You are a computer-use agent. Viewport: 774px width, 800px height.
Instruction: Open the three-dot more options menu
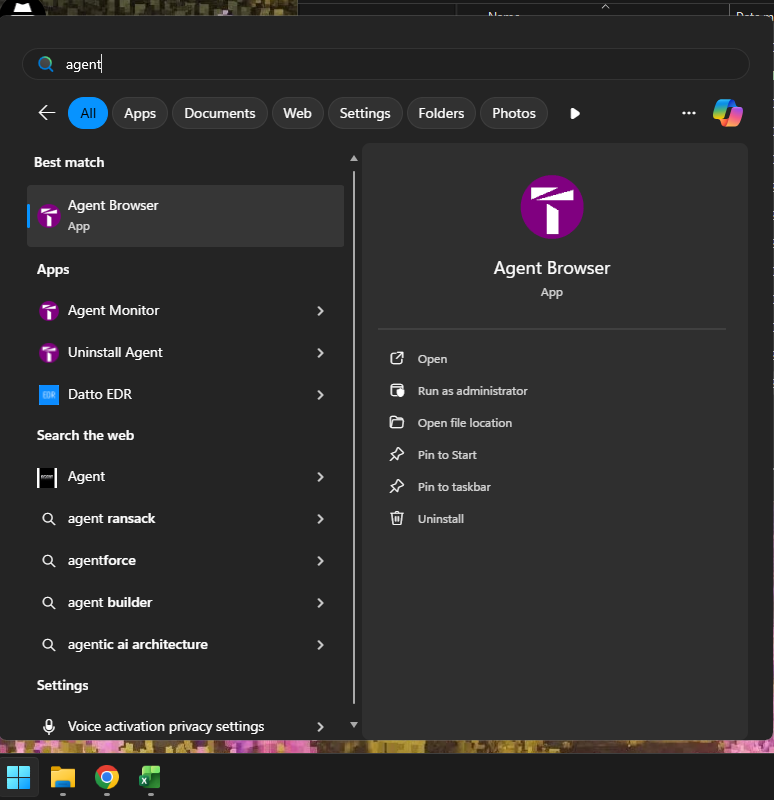click(x=688, y=113)
